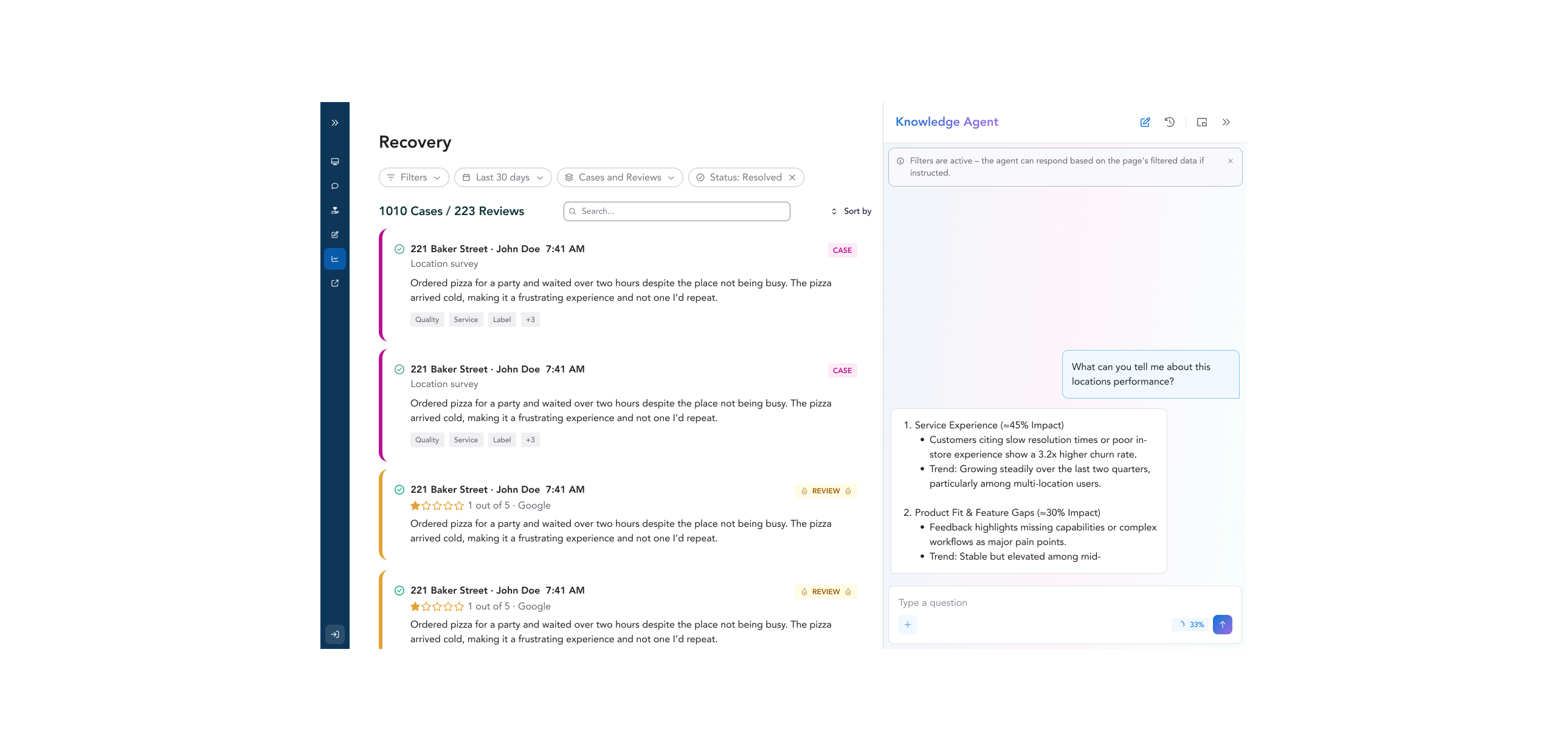This screenshot has width=1568, height=751.
Task: Click the Knowledge Agent title
Action: pos(947,122)
